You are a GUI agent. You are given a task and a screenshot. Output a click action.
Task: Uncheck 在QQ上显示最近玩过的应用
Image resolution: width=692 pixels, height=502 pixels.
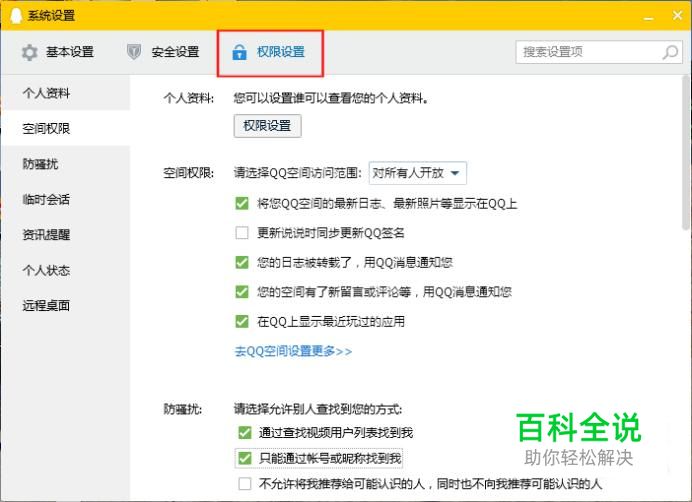click(x=242, y=321)
